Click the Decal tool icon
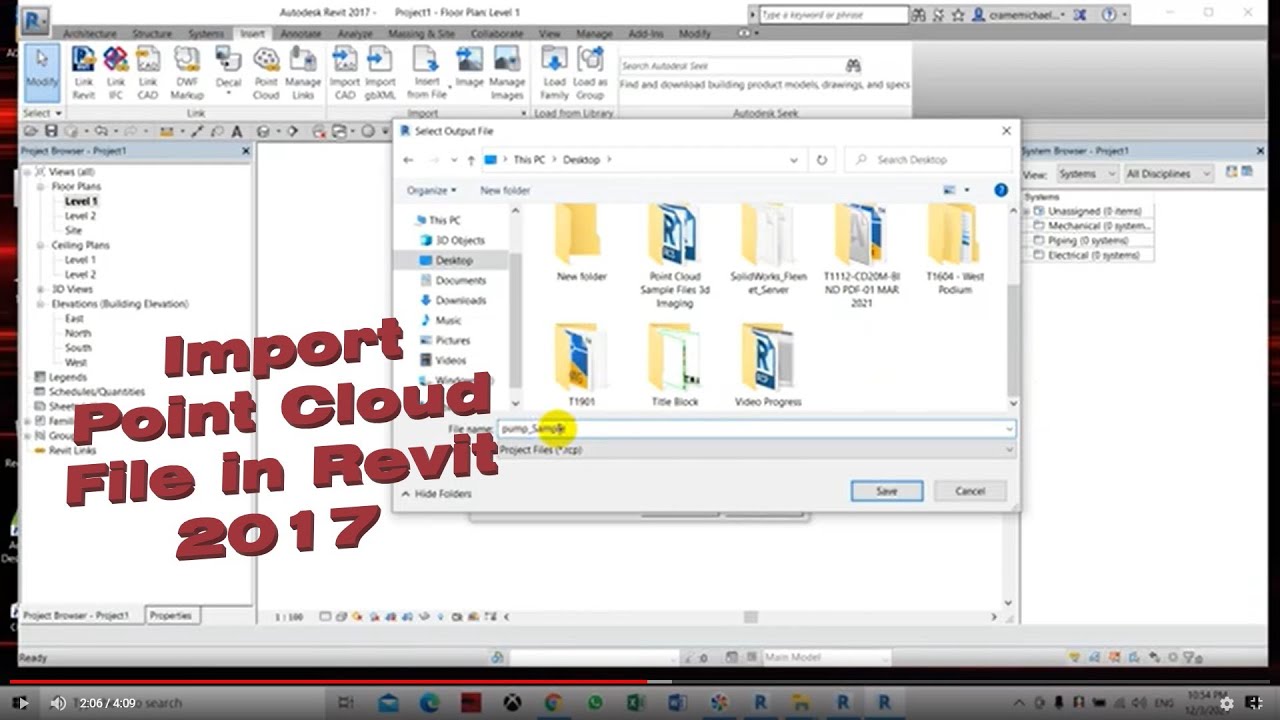Screen dimensions: 1280x720 click(229, 72)
